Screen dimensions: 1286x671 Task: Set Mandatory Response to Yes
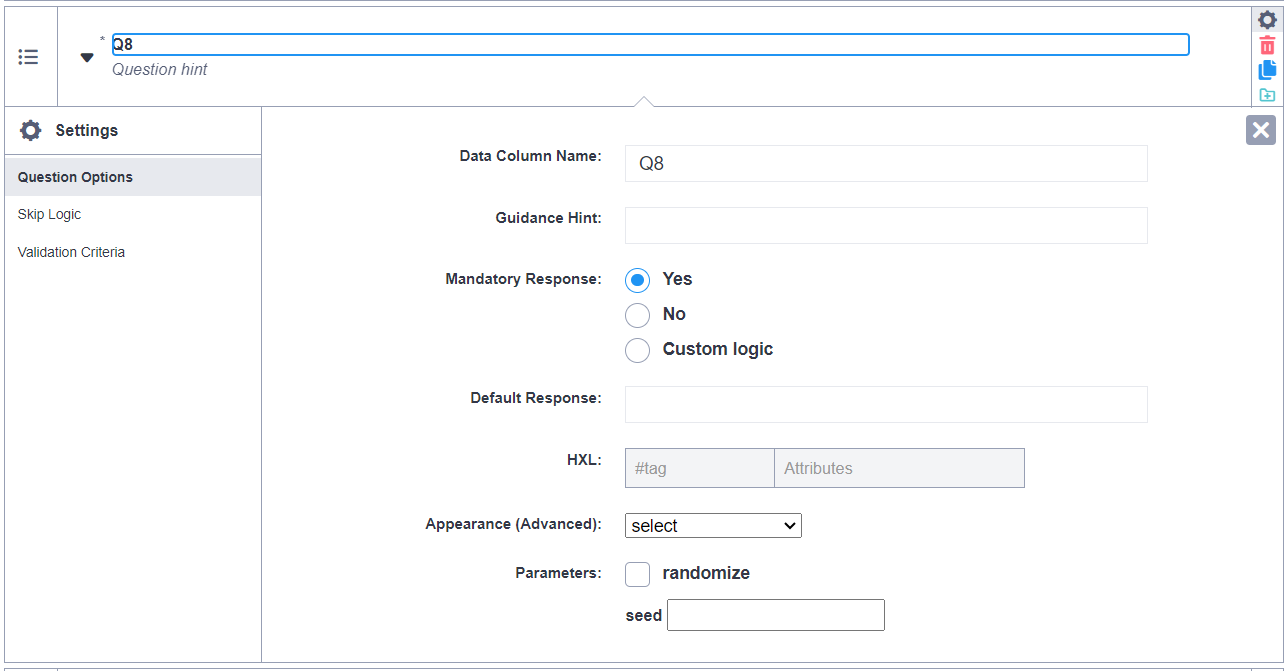point(637,280)
